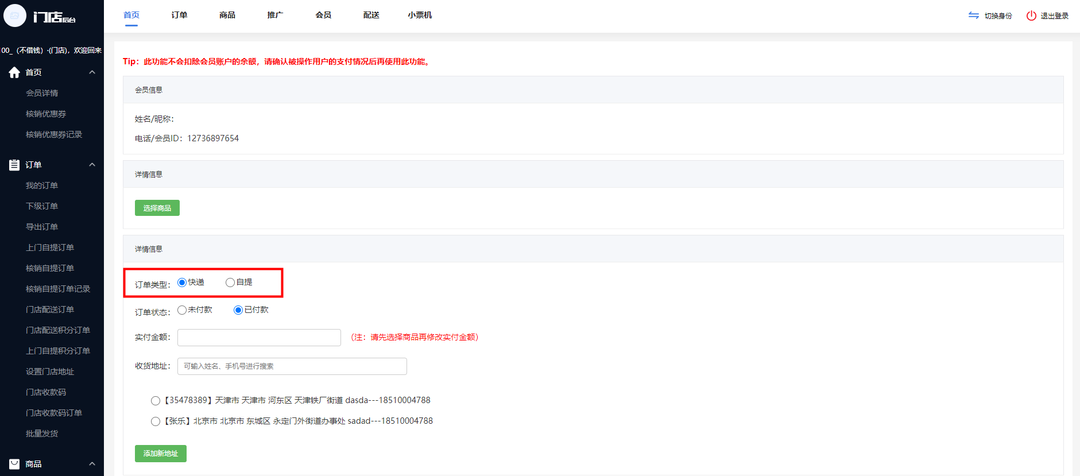Viewport: 1080px width, 476px height.
Task: Expand the 商品 sidebar section
Action: tap(92, 464)
